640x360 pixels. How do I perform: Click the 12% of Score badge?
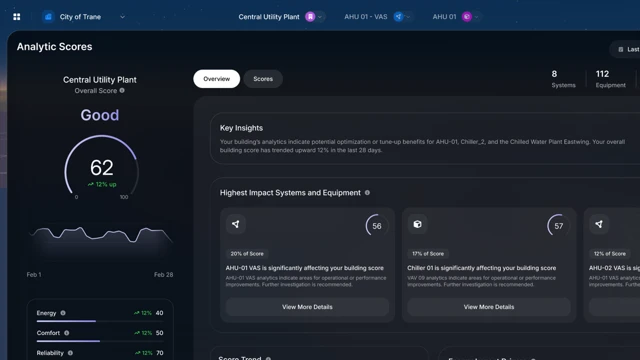[609, 254]
